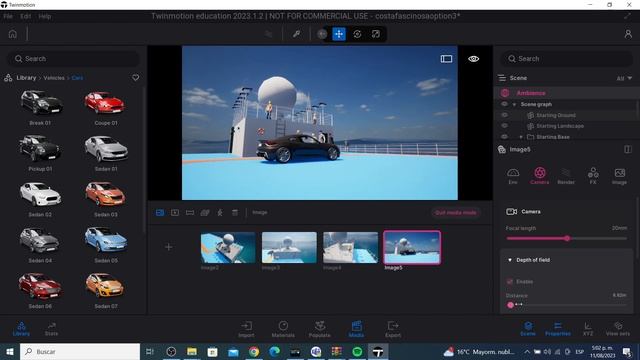The image size is (640, 360).
Task: Open the Scene list menu icon
Action: pos(502,78)
